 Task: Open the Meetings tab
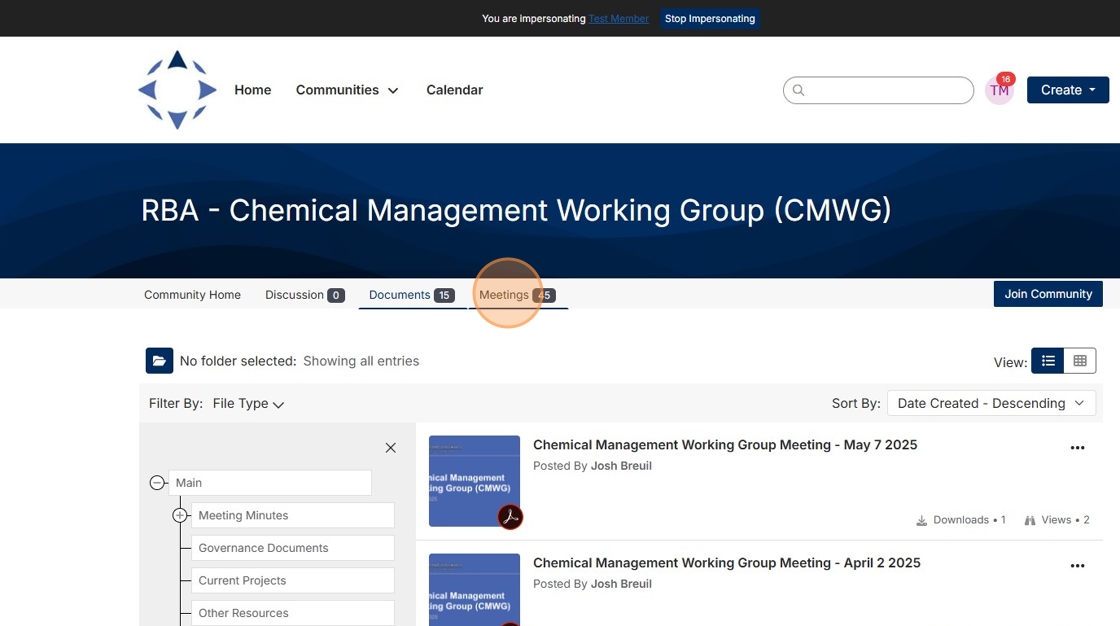tap(517, 294)
